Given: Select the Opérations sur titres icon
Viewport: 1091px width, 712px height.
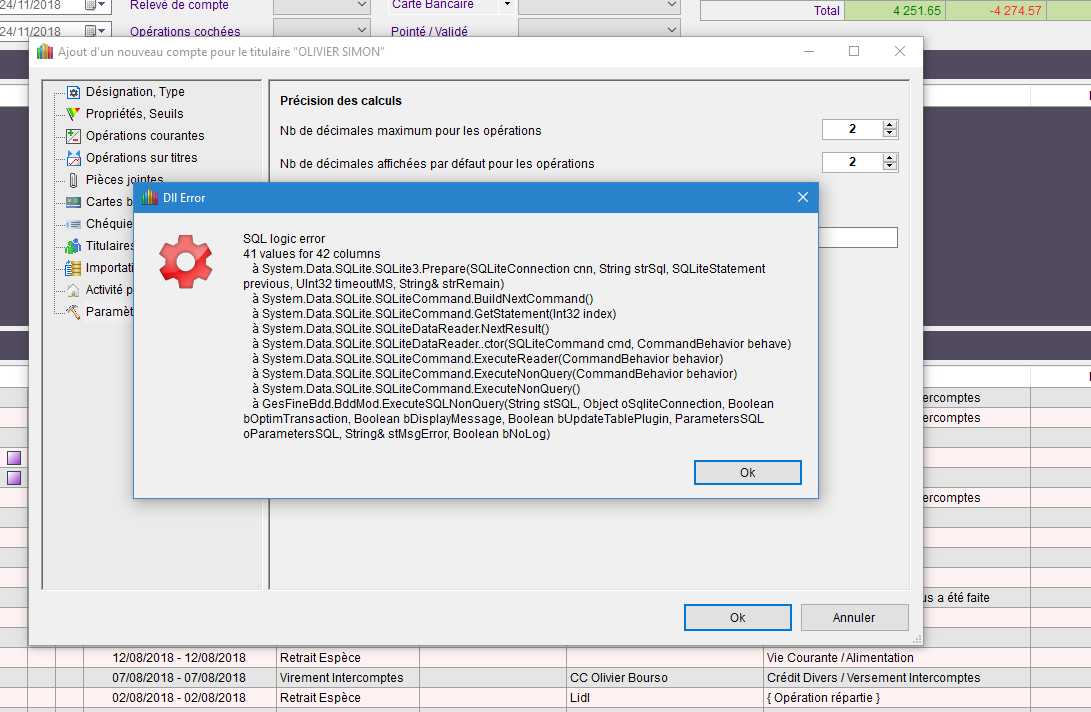Looking at the screenshot, I should (x=73, y=158).
